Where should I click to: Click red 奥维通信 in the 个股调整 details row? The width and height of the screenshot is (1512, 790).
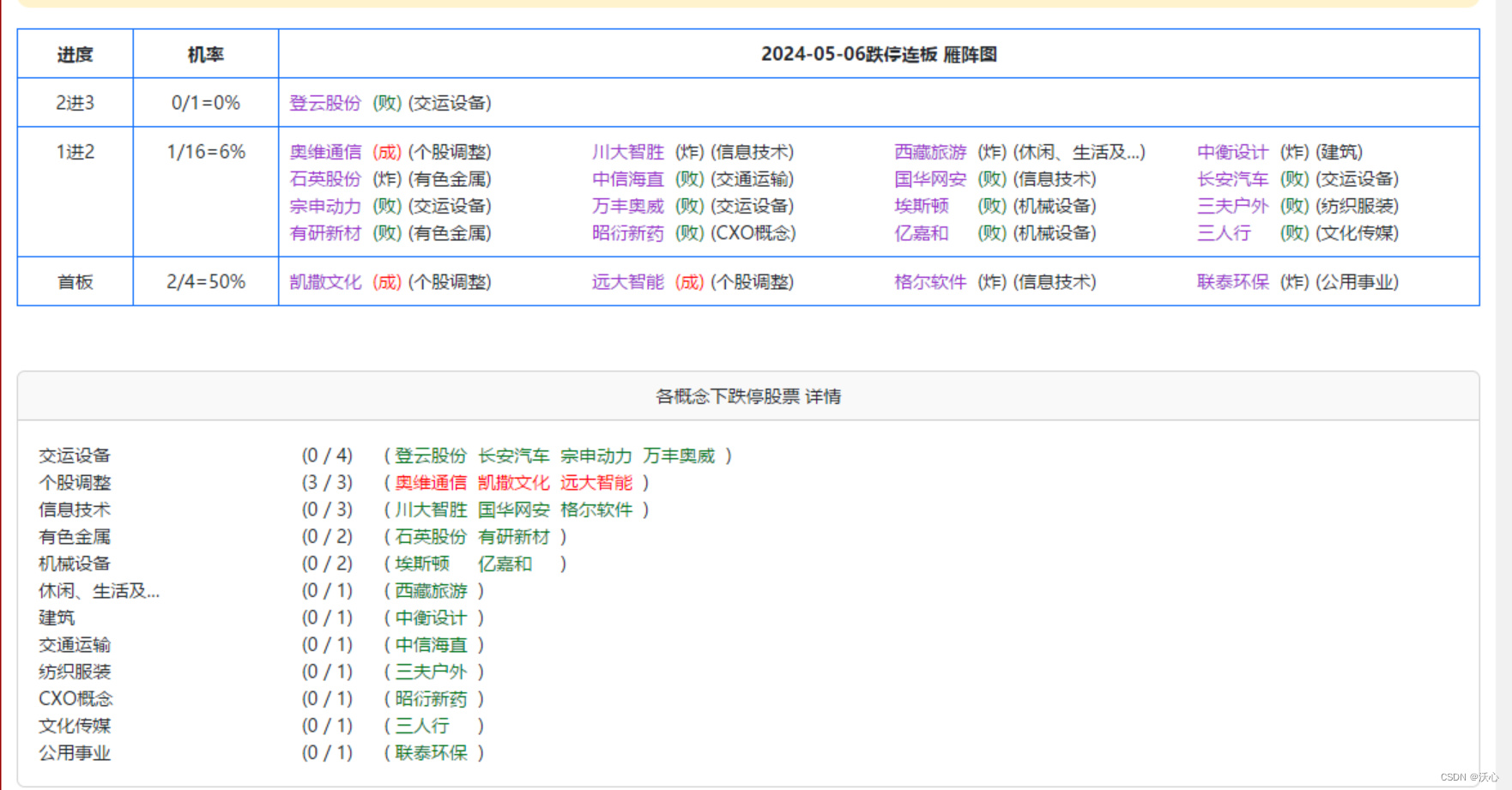point(431,483)
